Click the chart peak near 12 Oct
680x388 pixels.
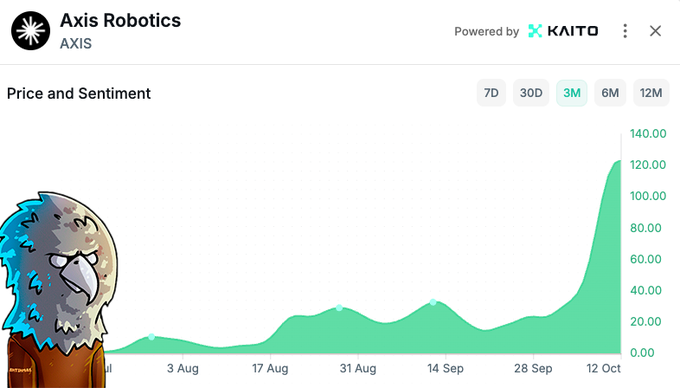[618, 162]
